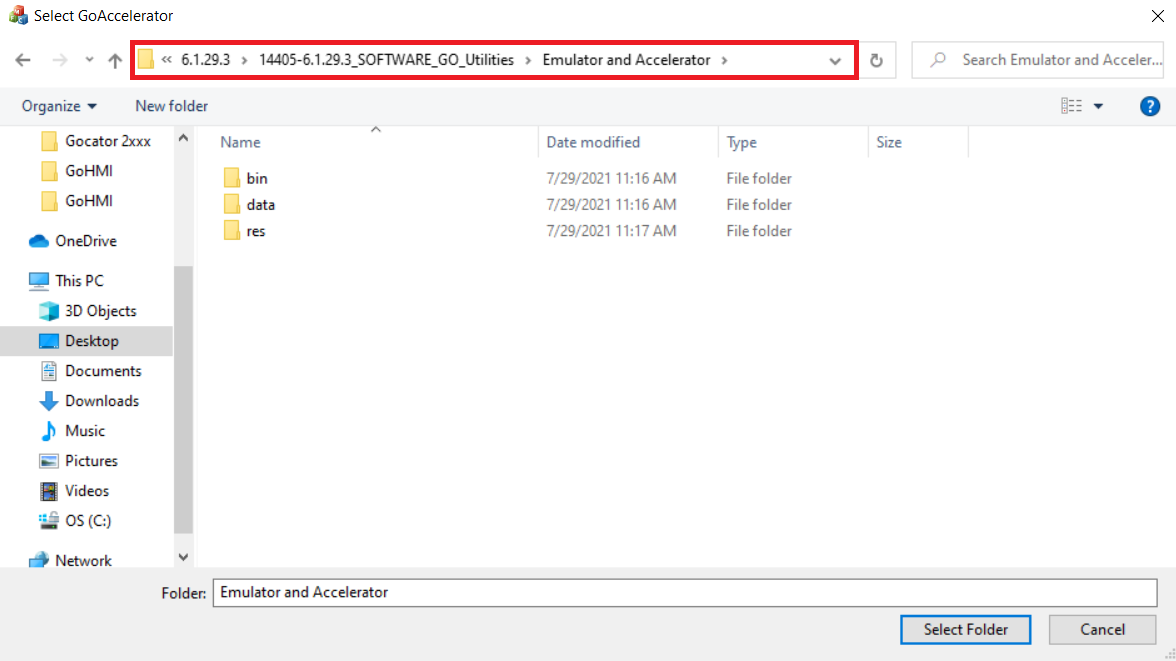Close the Select GoAccelerator dialog

click(1157, 16)
